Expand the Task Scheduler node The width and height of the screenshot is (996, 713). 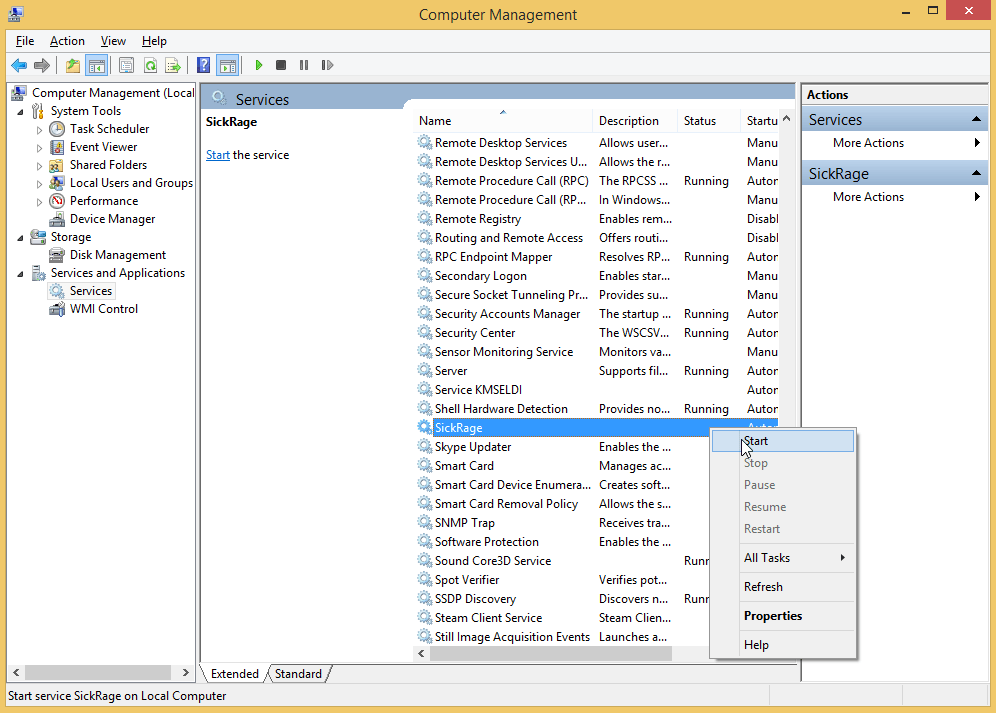coord(40,129)
